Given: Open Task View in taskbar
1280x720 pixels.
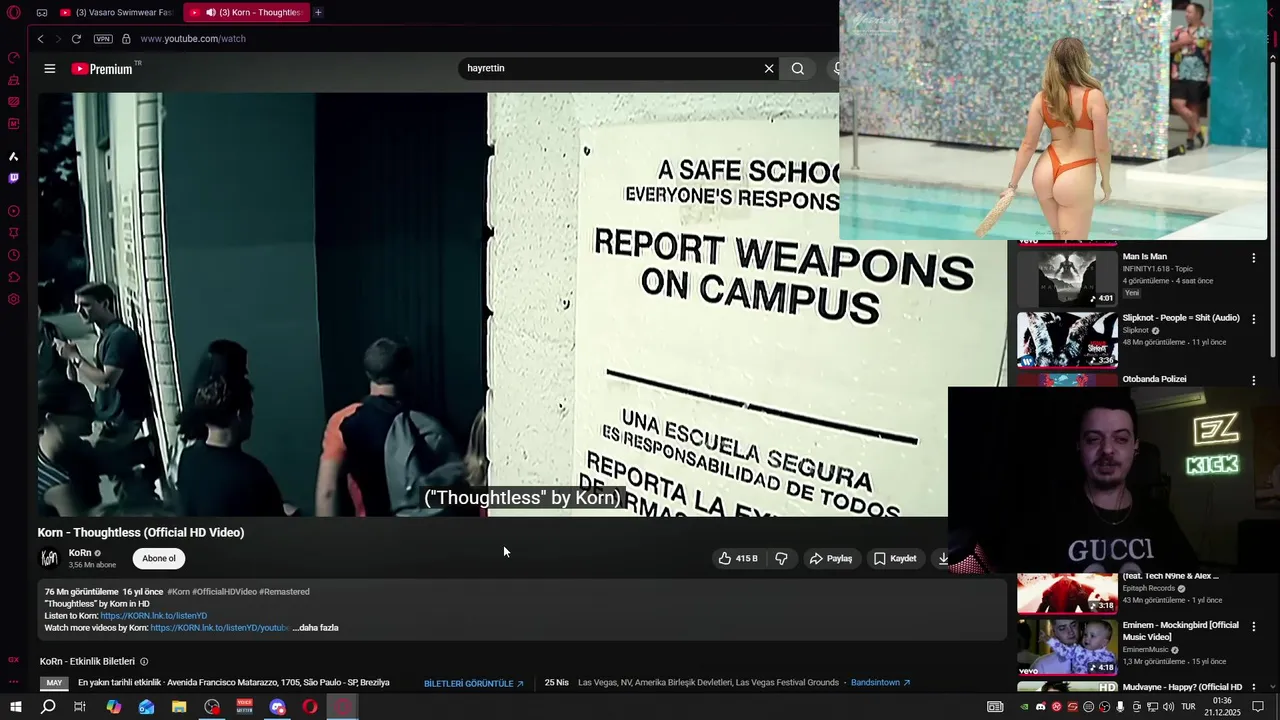Looking at the screenshot, I should pyautogui.click(x=80, y=707).
